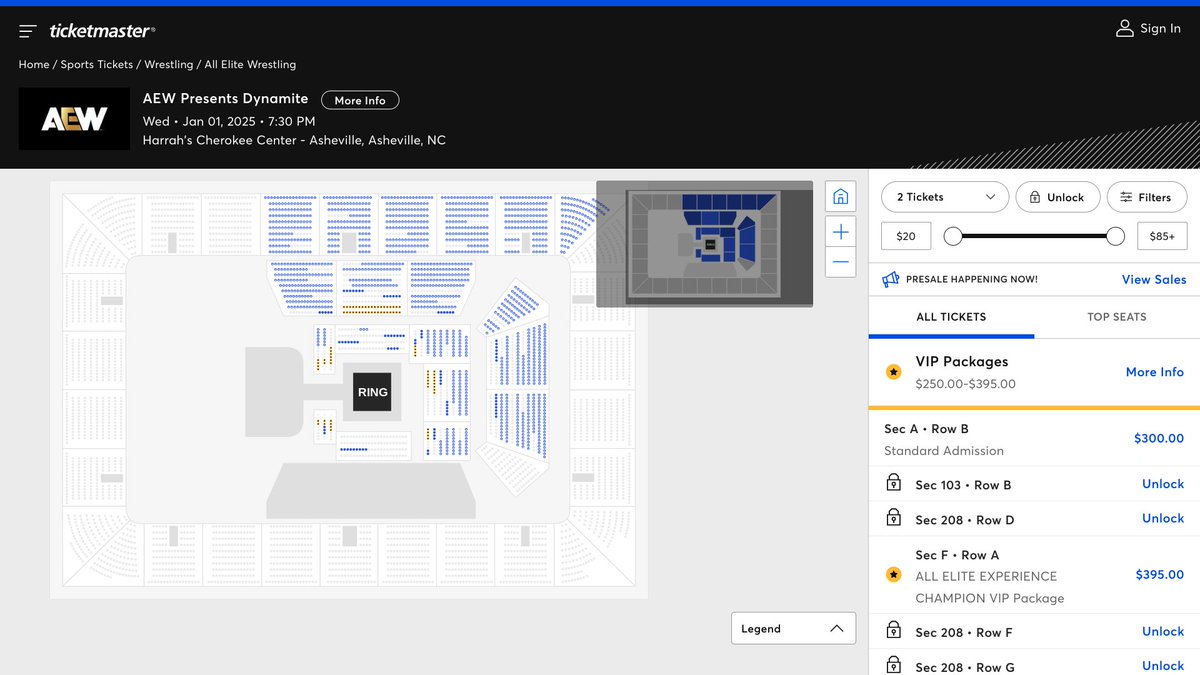This screenshot has width=1200, height=675.
Task: Click the Sign In user icon
Action: click(x=1125, y=29)
